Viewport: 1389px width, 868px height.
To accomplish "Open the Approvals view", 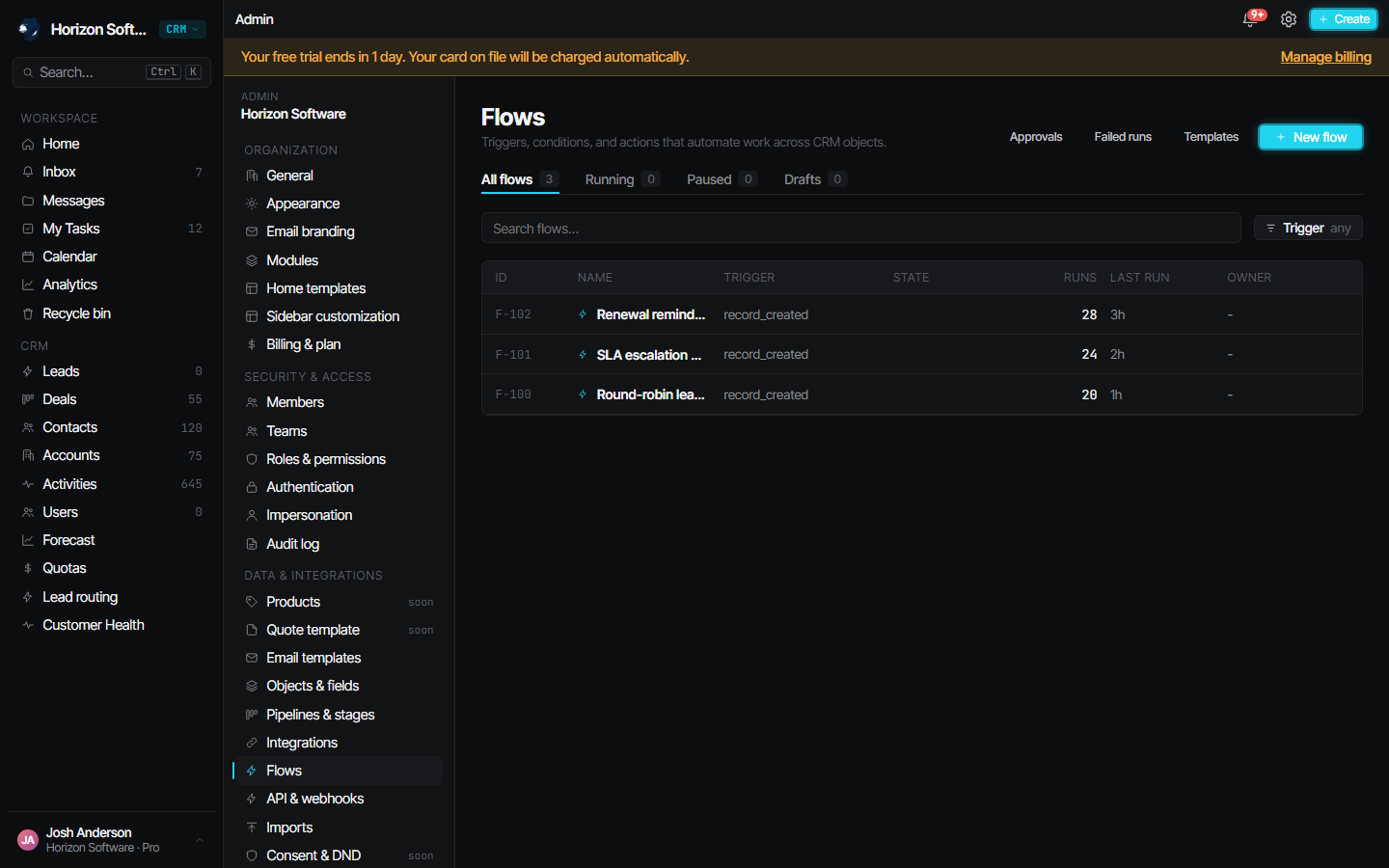I will pyautogui.click(x=1036, y=137).
